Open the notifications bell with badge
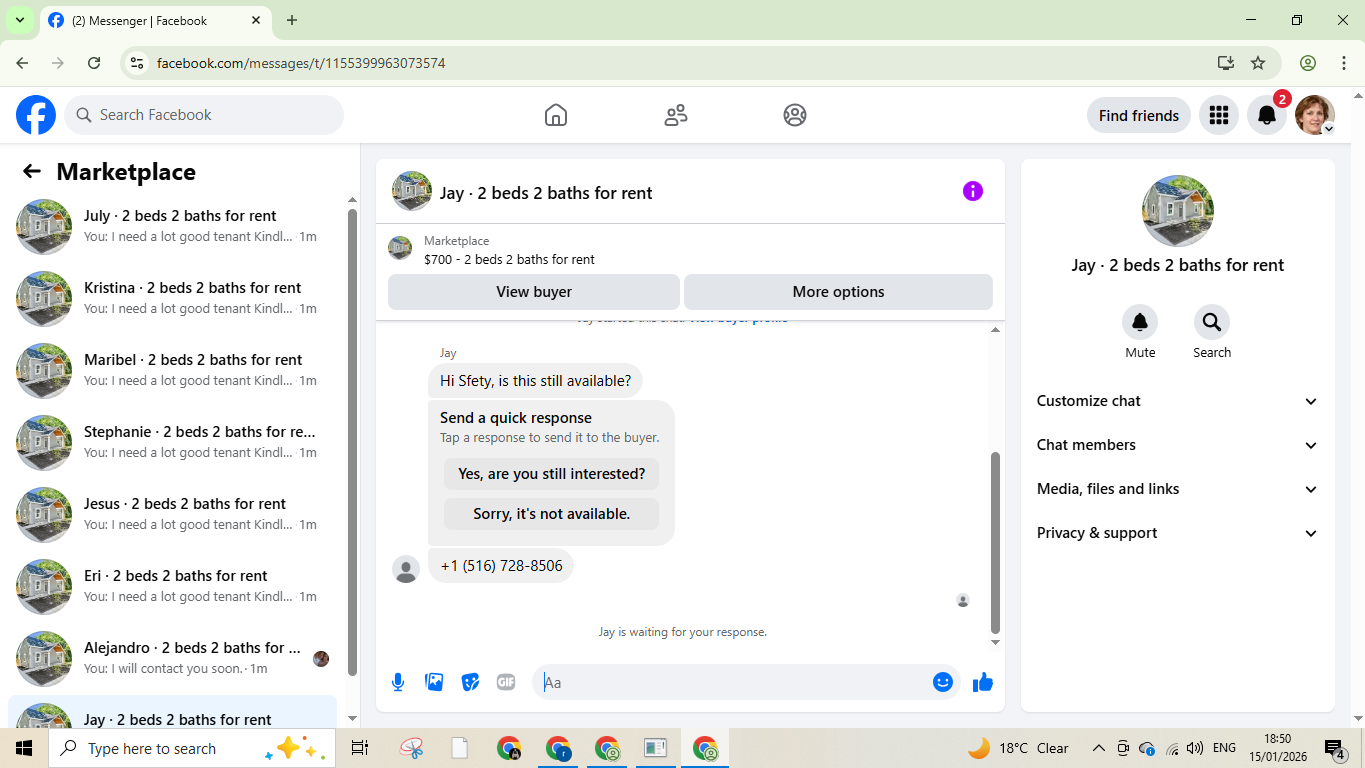Screen dimensions: 1365x768 click(1267, 115)
